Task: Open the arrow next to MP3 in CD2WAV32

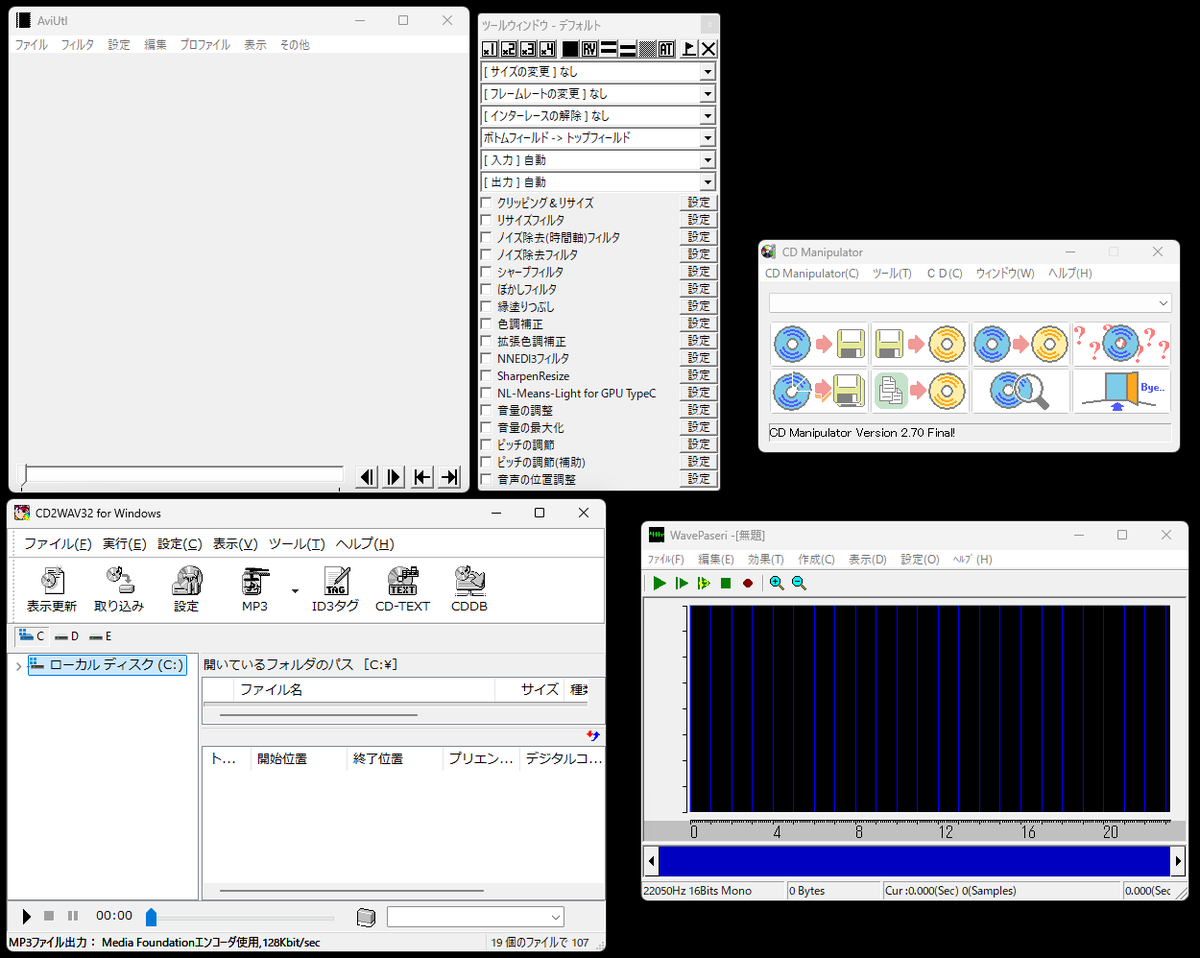Action: pyautogui.click(x=295, y=590)
